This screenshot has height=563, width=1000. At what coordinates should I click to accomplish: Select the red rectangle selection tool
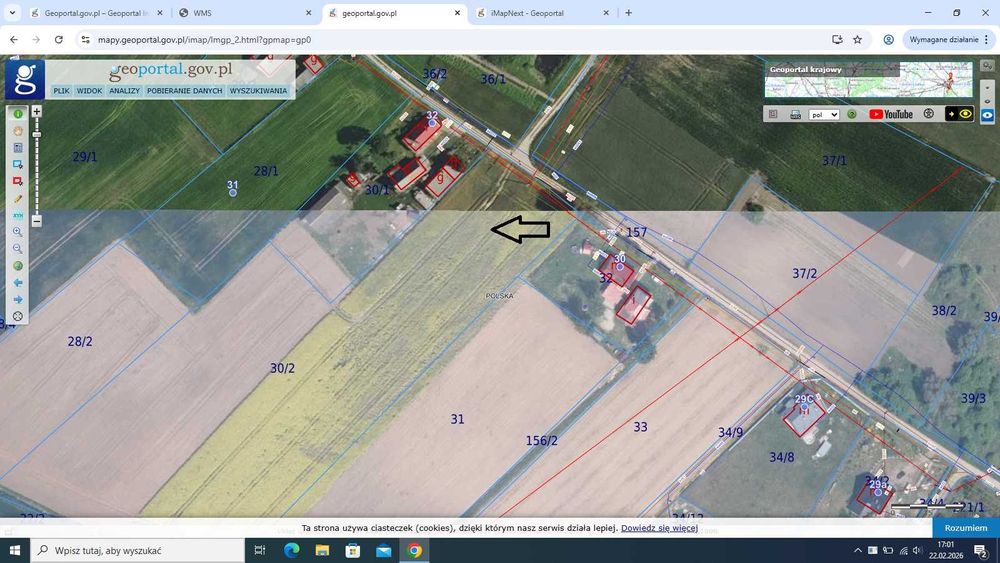(18, 182)
